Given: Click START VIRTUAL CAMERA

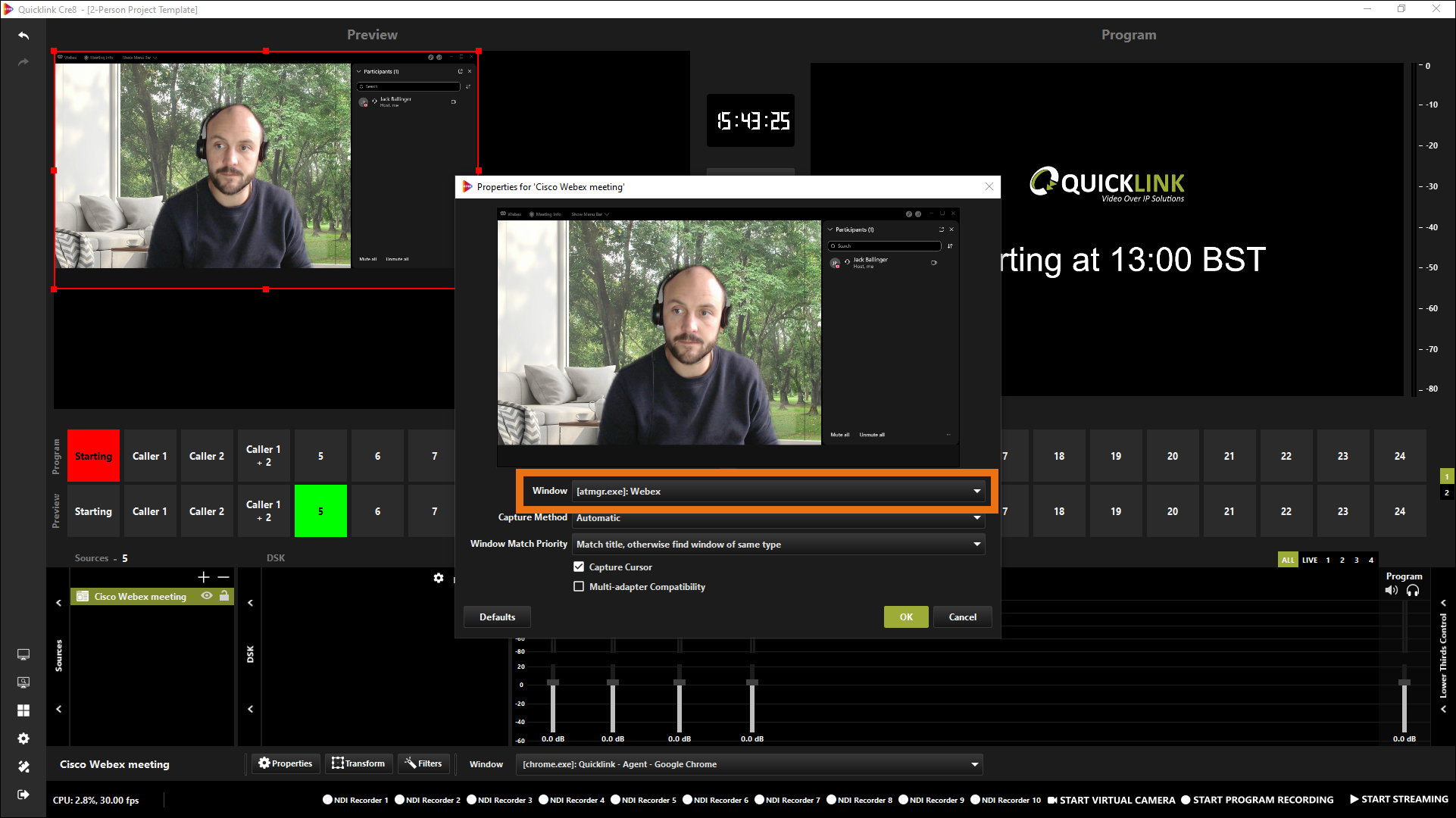Looking at the screenshot, I should [x=1111, y=800].
